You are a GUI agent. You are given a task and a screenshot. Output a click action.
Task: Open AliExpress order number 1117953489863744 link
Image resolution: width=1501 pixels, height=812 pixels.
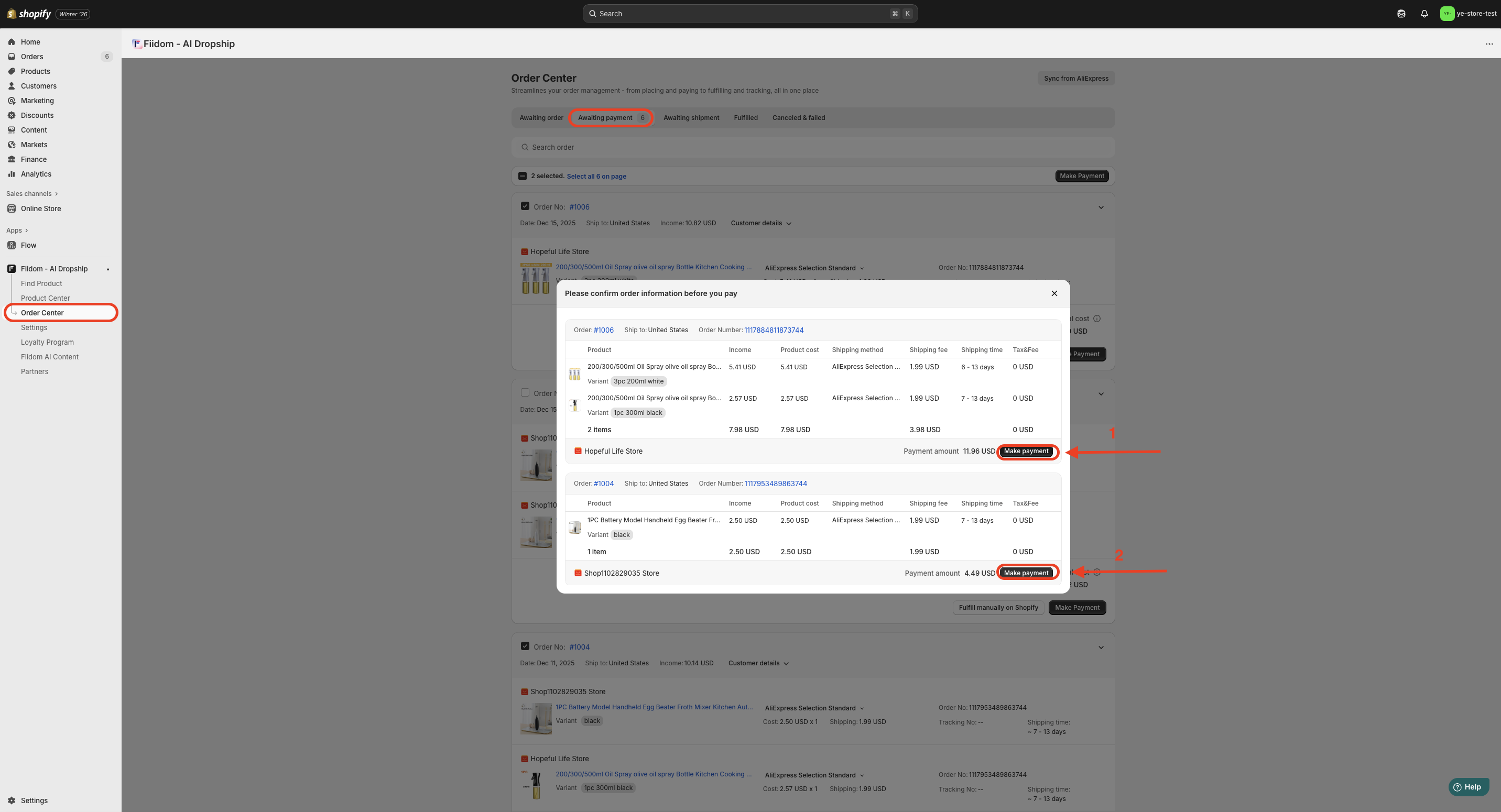click(x=775, y=484)
